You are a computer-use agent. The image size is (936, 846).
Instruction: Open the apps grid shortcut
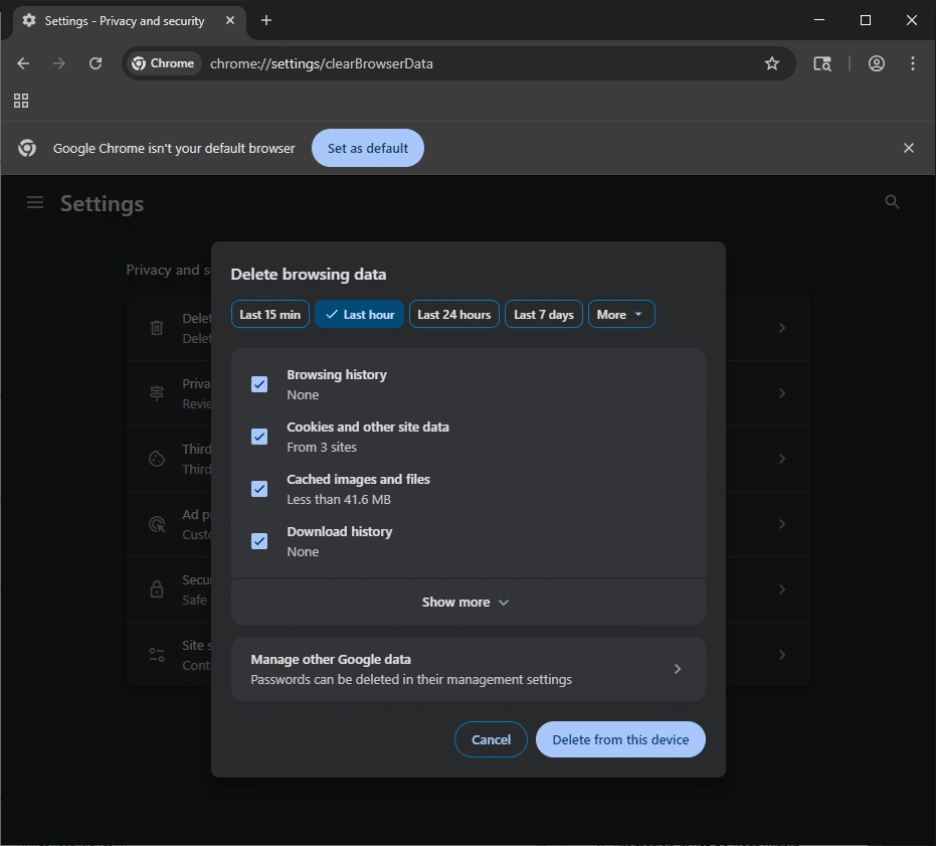(x=21, y=101)
